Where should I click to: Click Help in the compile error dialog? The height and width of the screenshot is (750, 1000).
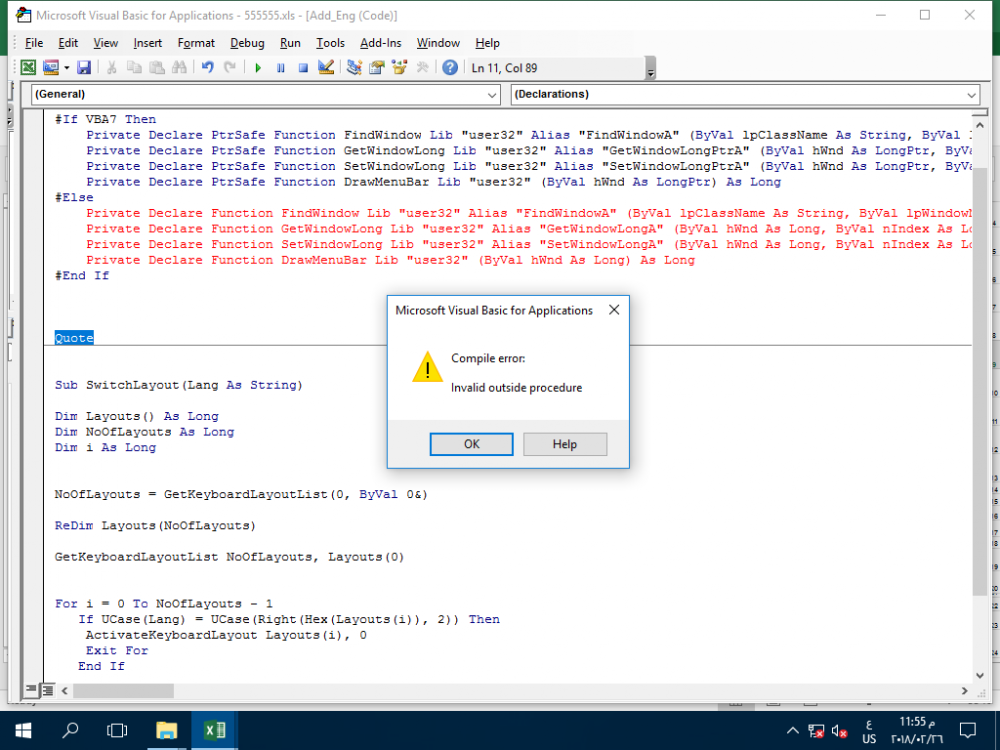564,444
